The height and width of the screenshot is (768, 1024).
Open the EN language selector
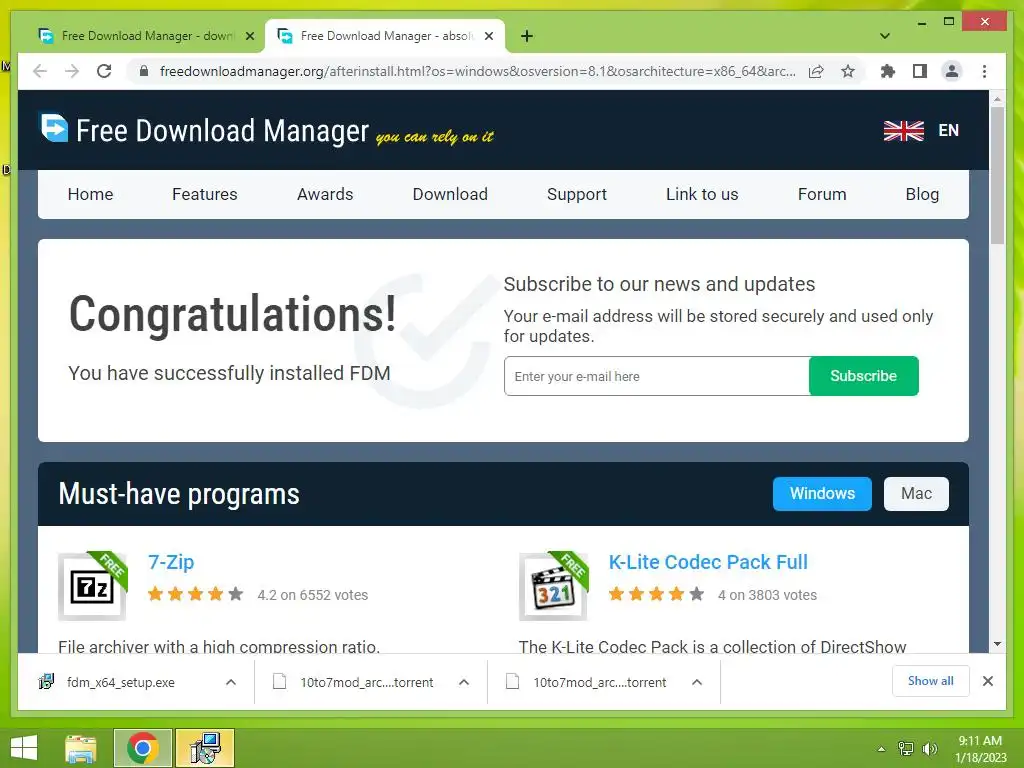(x=948, y=131)
